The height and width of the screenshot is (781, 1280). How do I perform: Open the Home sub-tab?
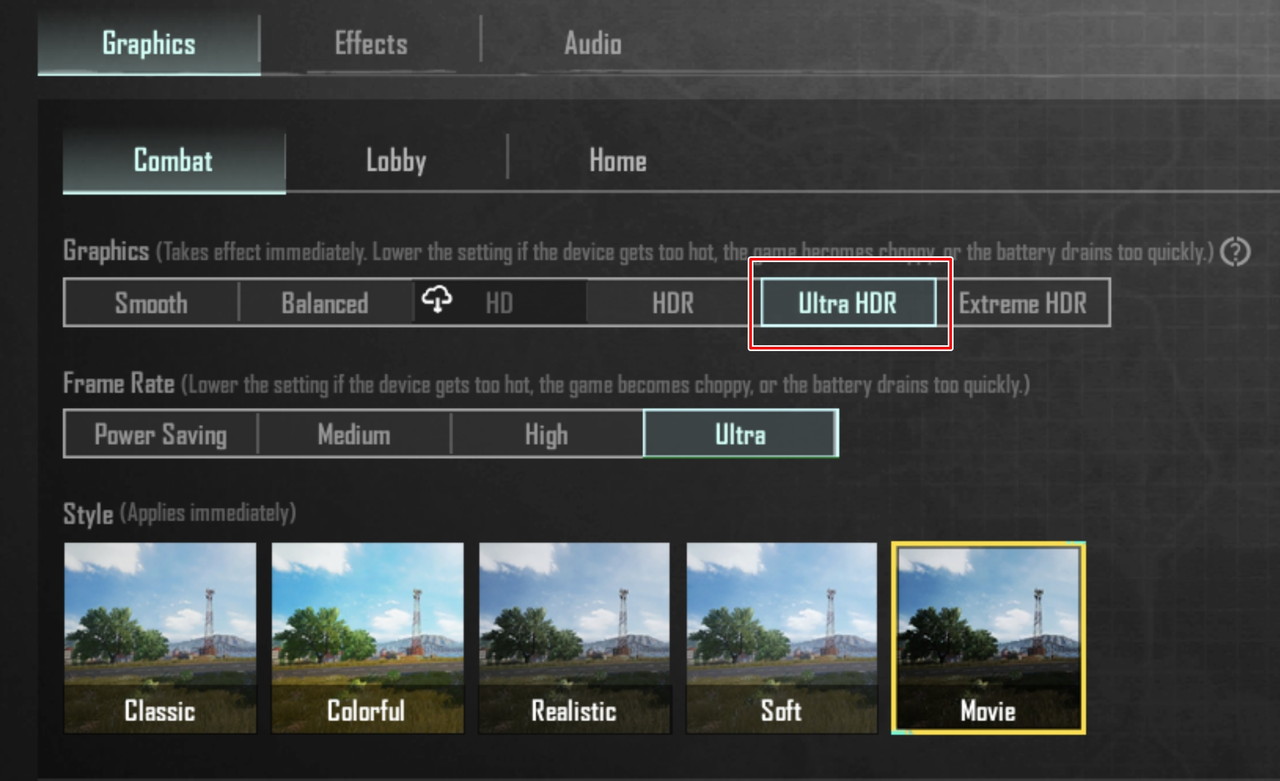click(x=617, y=160)
